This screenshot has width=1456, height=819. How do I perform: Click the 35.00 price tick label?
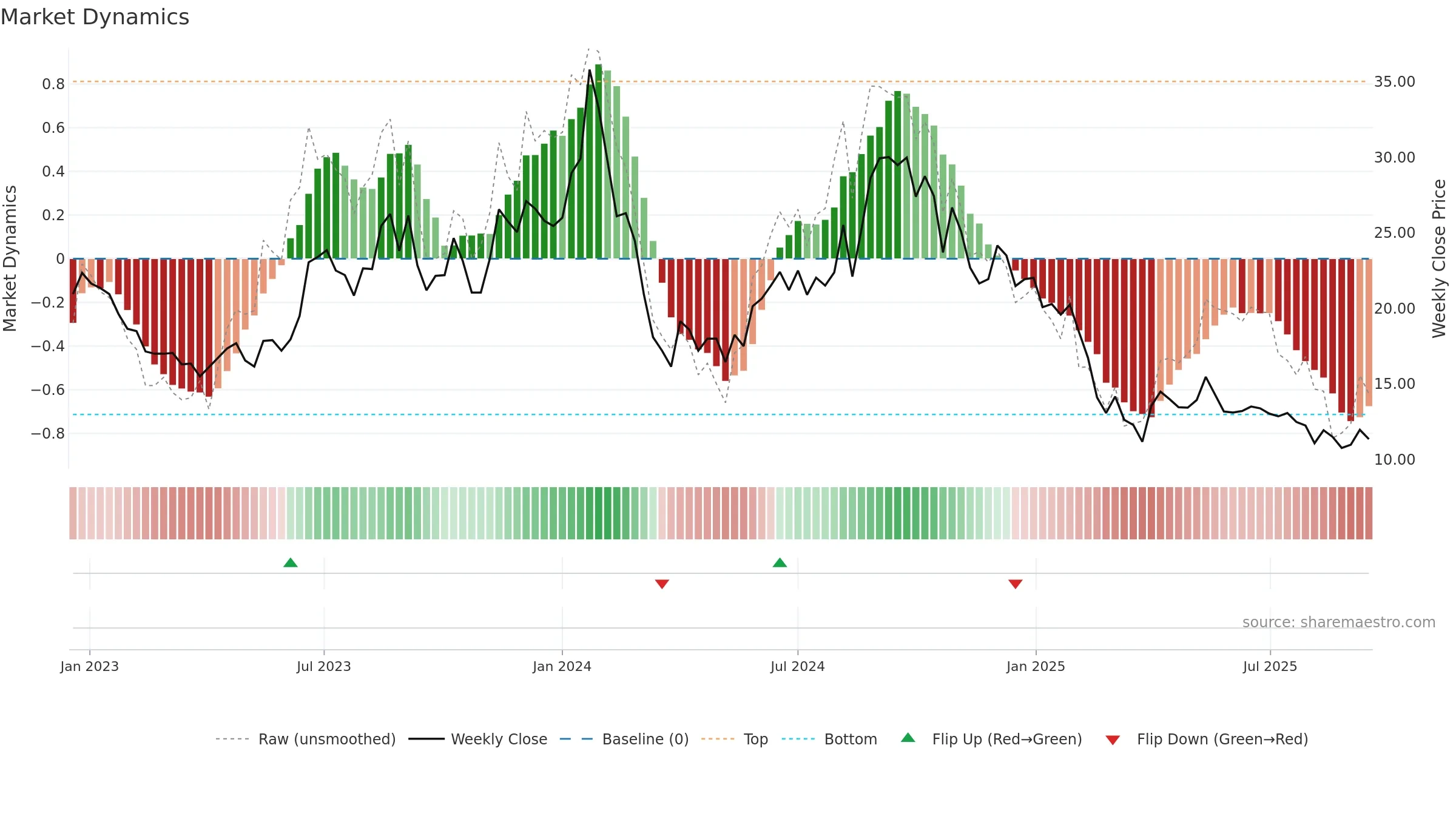[x=1395, y=82]
